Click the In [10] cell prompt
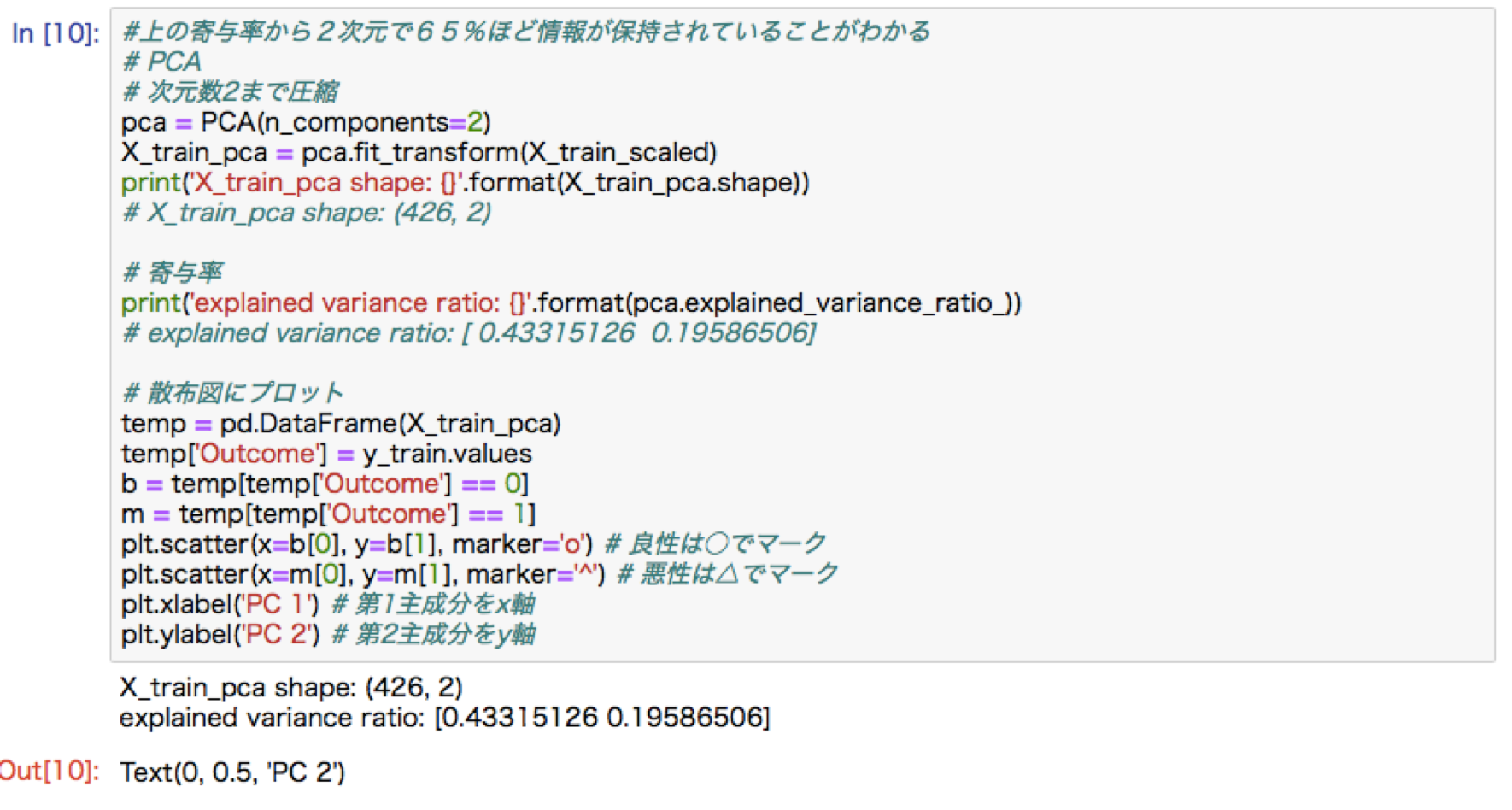 (56, 33)
